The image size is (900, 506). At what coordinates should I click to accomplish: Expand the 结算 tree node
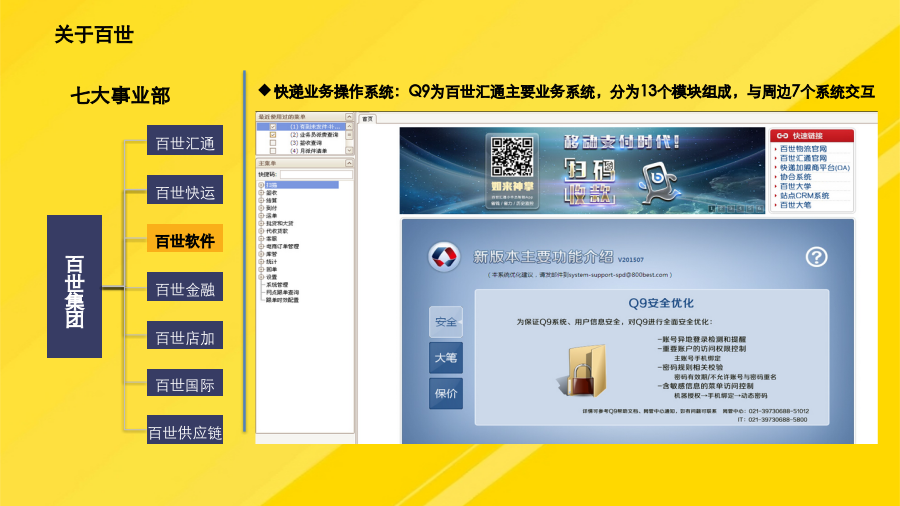click(x=261, y=200)
